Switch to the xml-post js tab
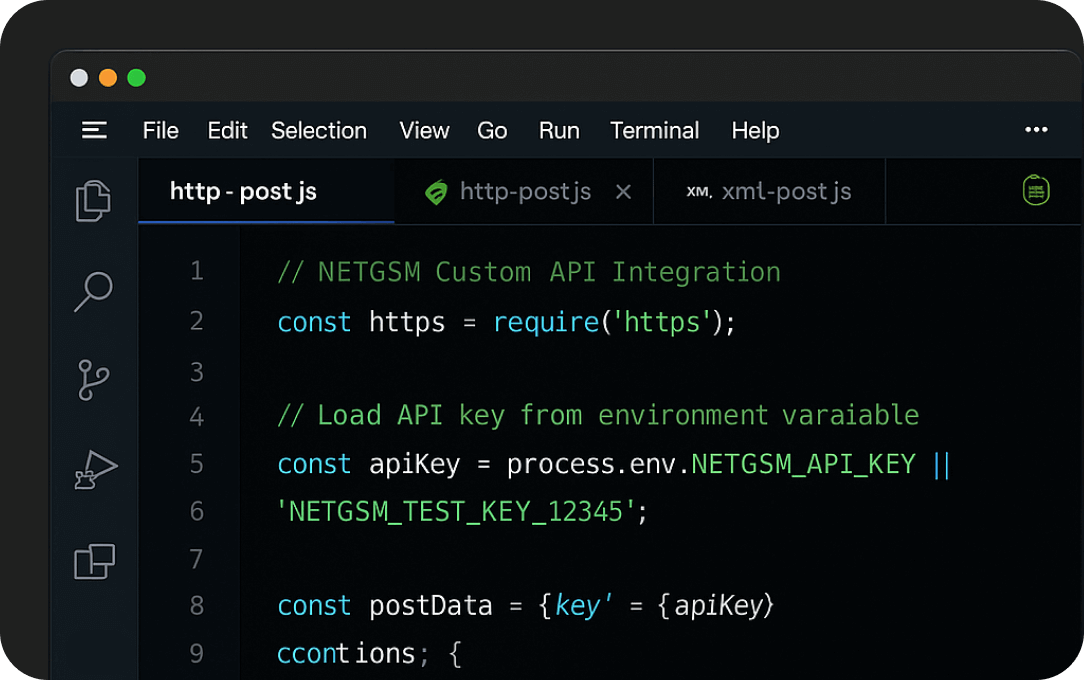The height and width of the screenshot is (680, 1084). tap(769, 191)
